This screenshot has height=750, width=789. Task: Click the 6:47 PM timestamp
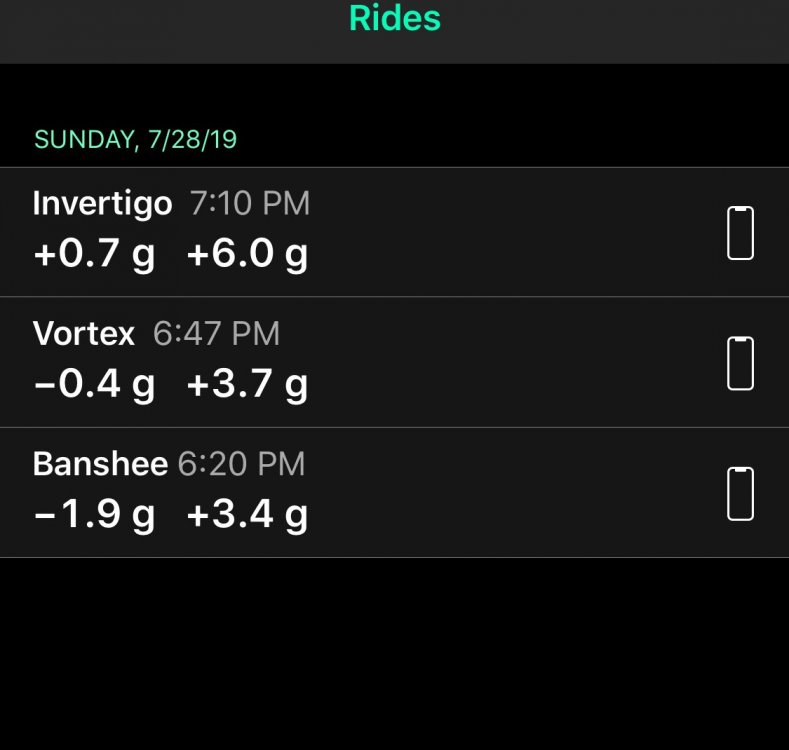tap(216, 334)
